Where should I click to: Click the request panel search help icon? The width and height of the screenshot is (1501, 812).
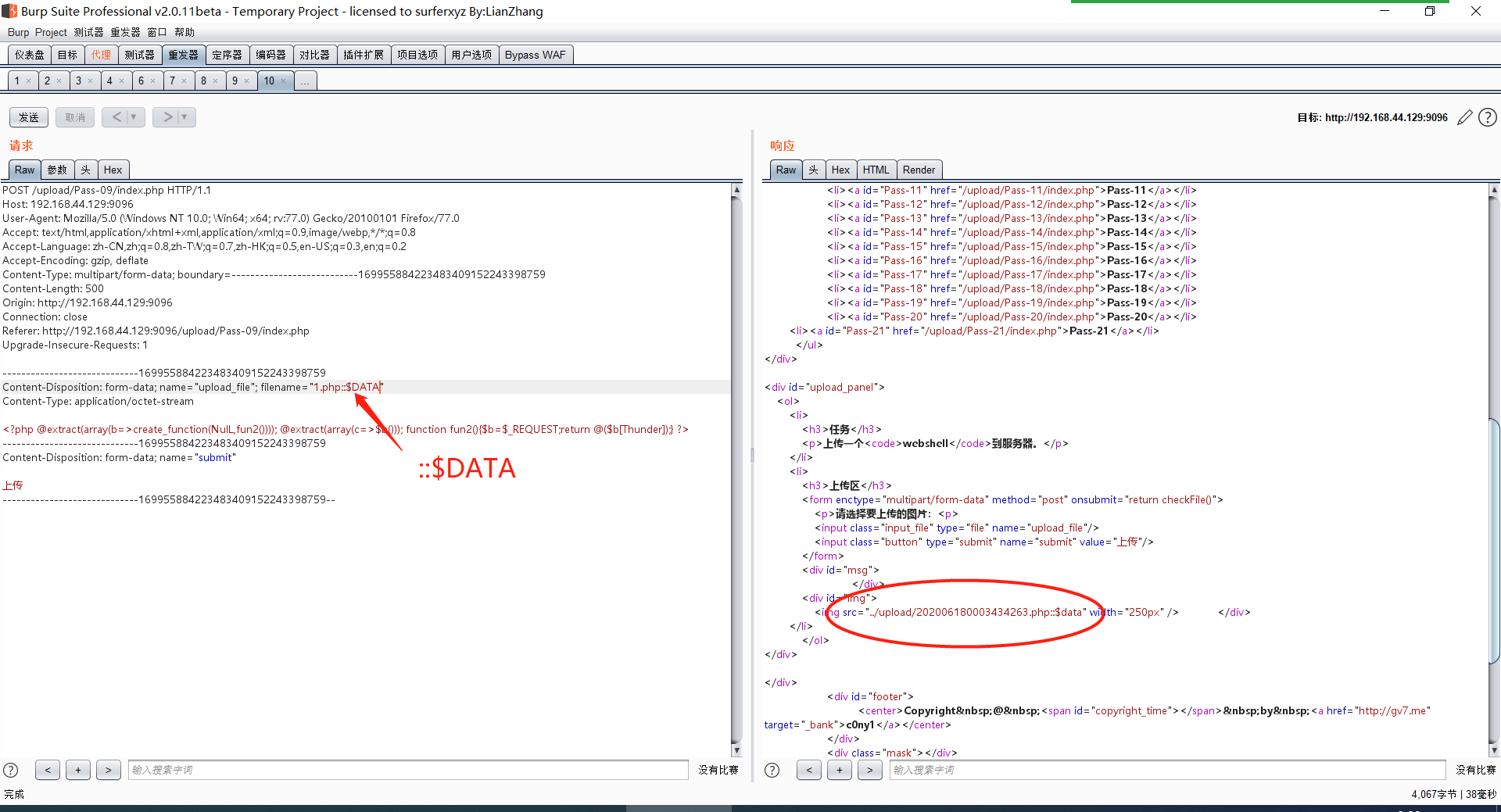click(x=11, y=770)
